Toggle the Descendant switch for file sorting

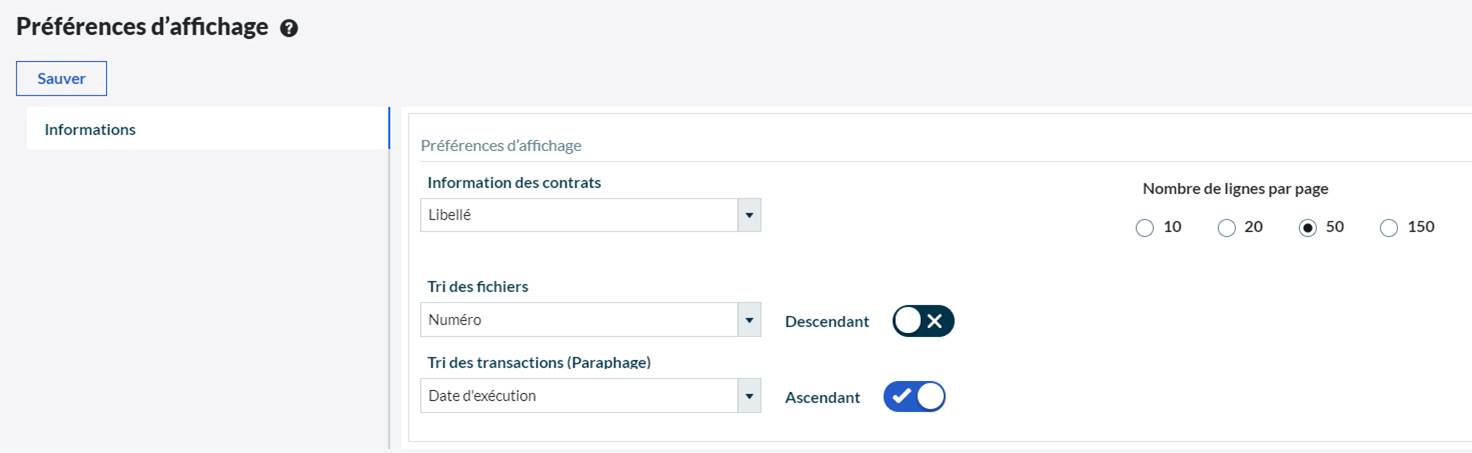tap(923, 321)
